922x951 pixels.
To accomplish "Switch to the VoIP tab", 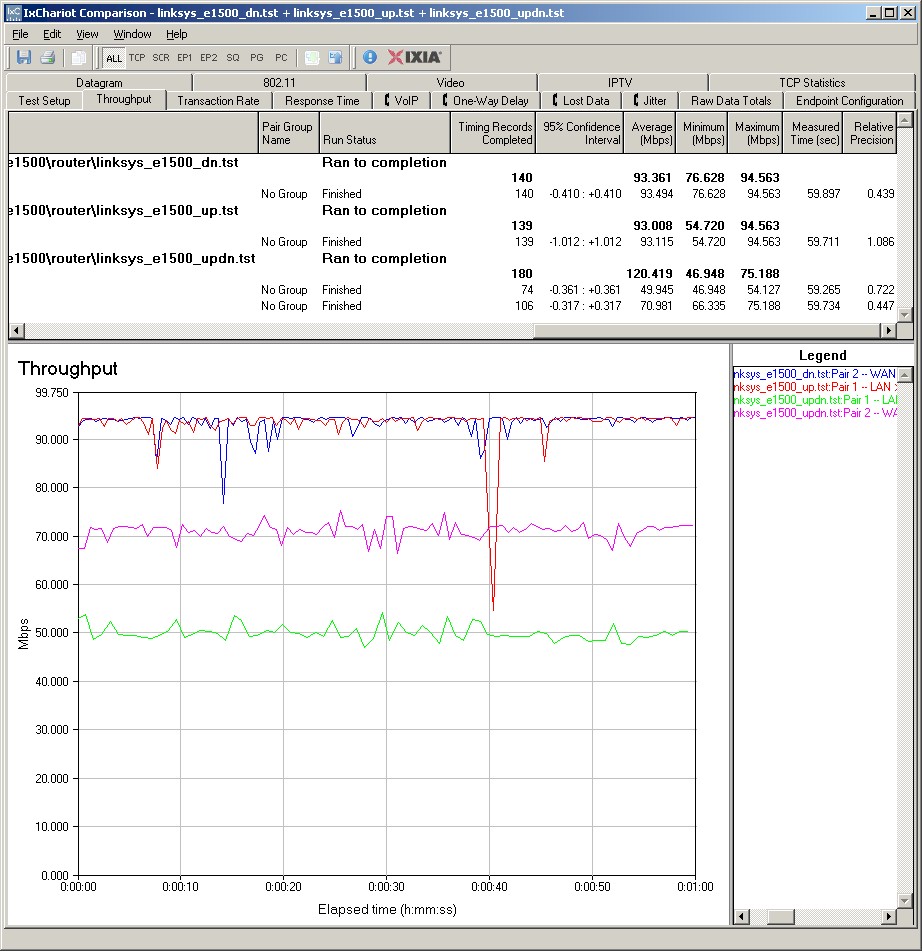I will [x=402, y=101].
